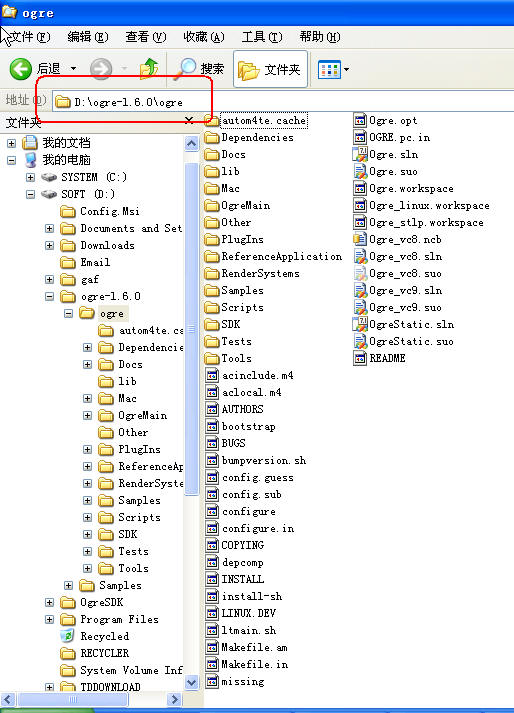Screen dimensions: 514x713
Task: Click the address bar path field
Action: (284, 102)
